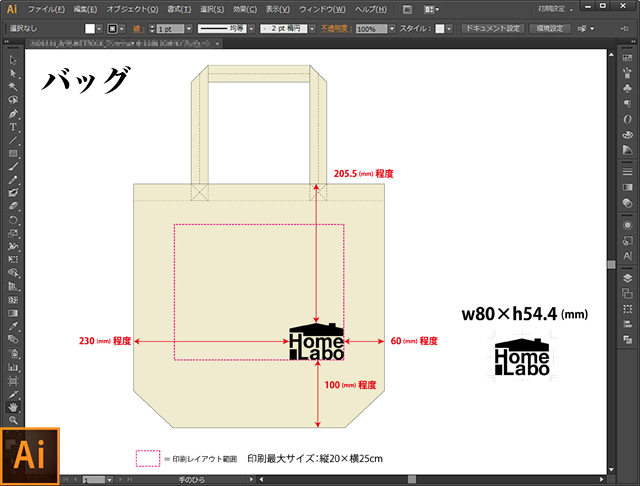The width and height of the screenshot is (640, 486).
Task: Click the Bridge icon in menu bar
Action: (x=407, y=9)
